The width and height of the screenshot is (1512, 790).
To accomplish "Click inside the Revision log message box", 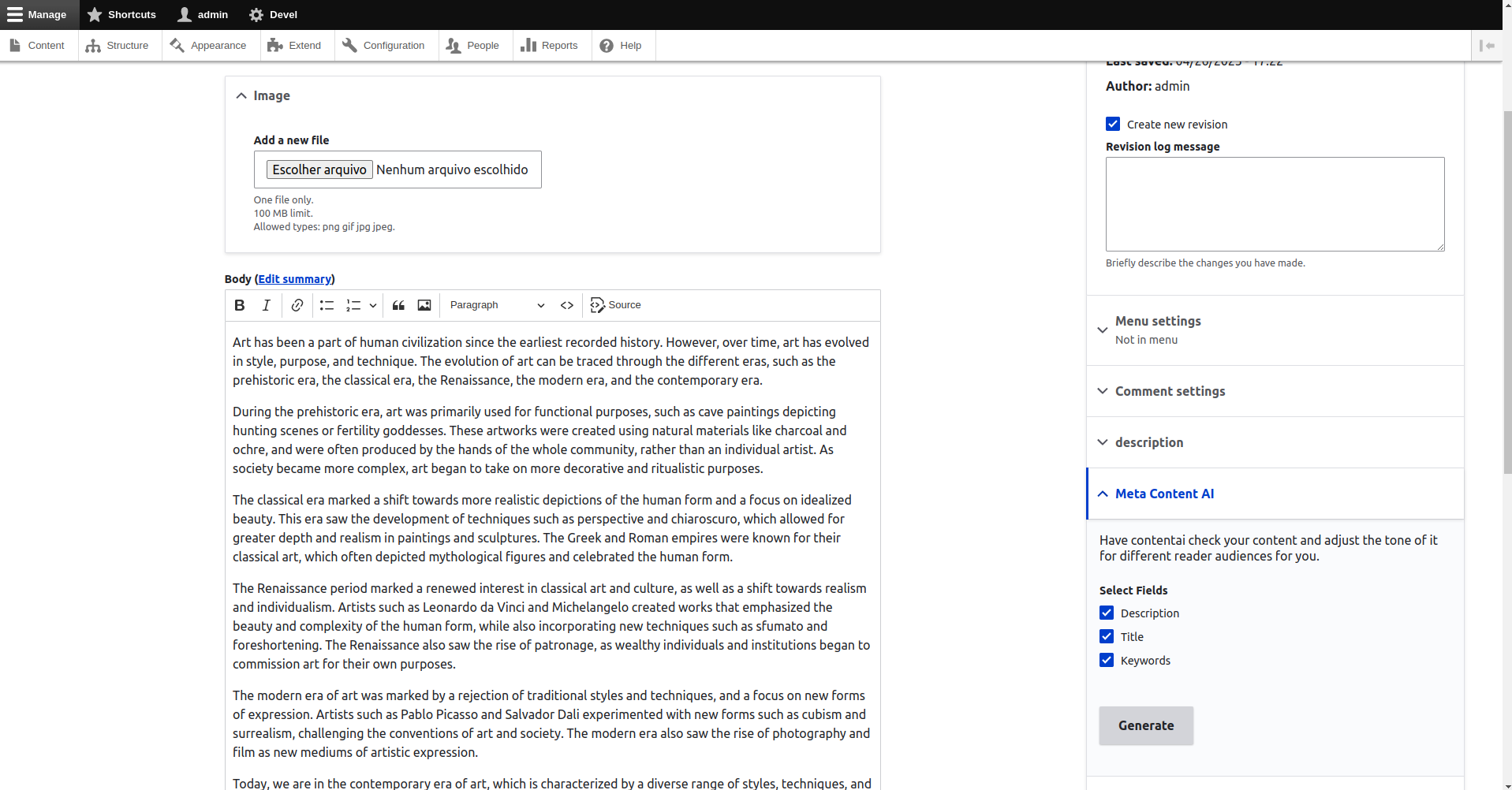I will pyautogui.click(x=1274, y=203).
